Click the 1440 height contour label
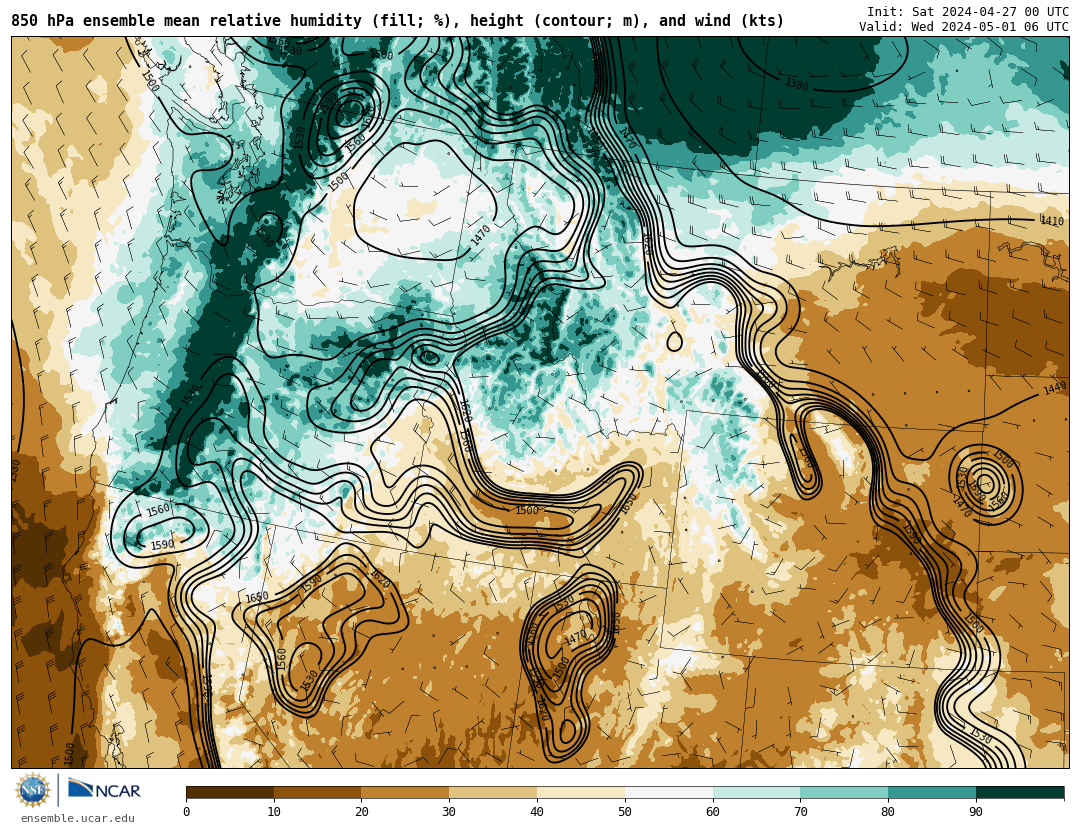This screenshot has height=831, width=1080. 1055,389
